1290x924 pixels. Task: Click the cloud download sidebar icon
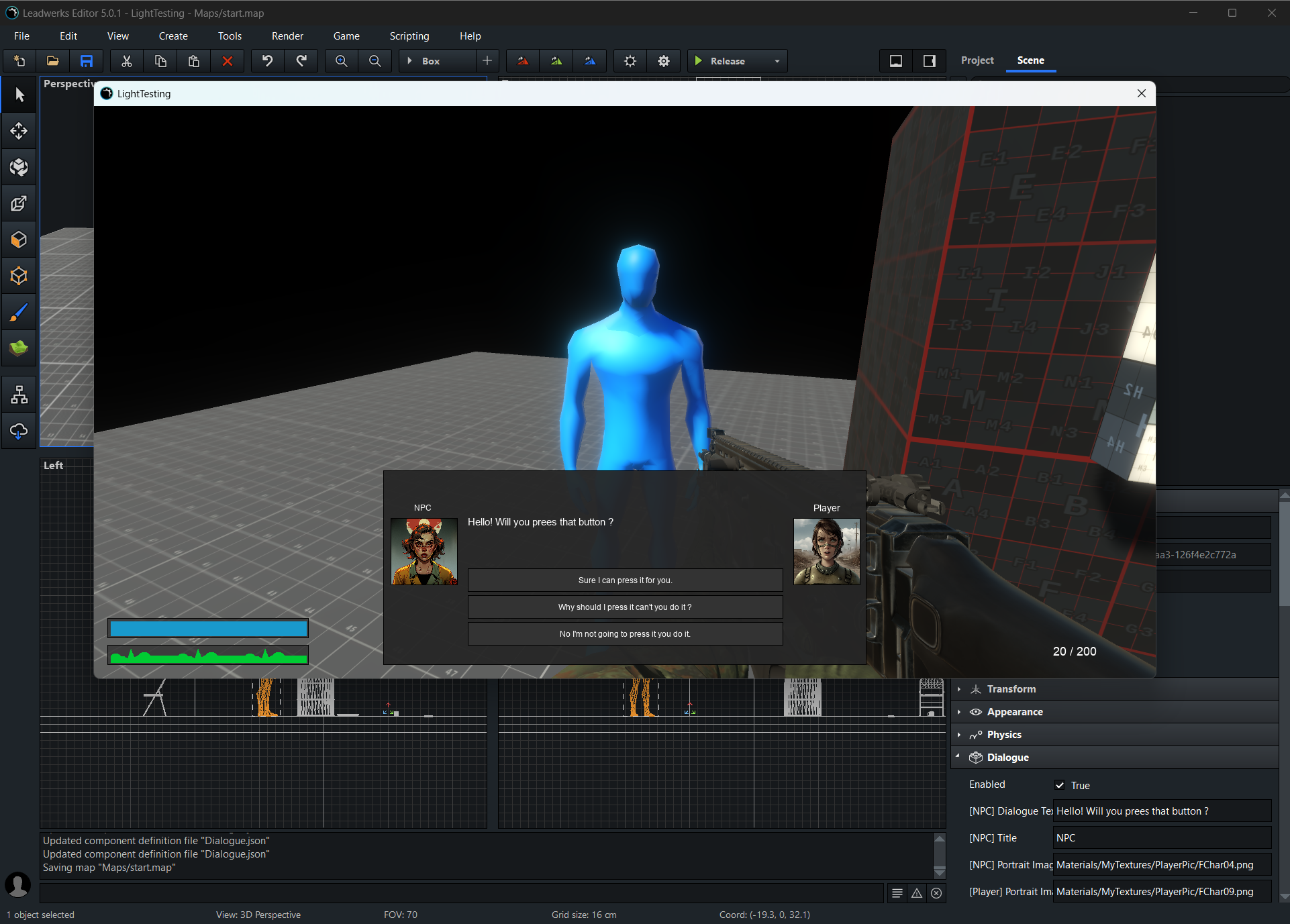click(x=19, y=431)
